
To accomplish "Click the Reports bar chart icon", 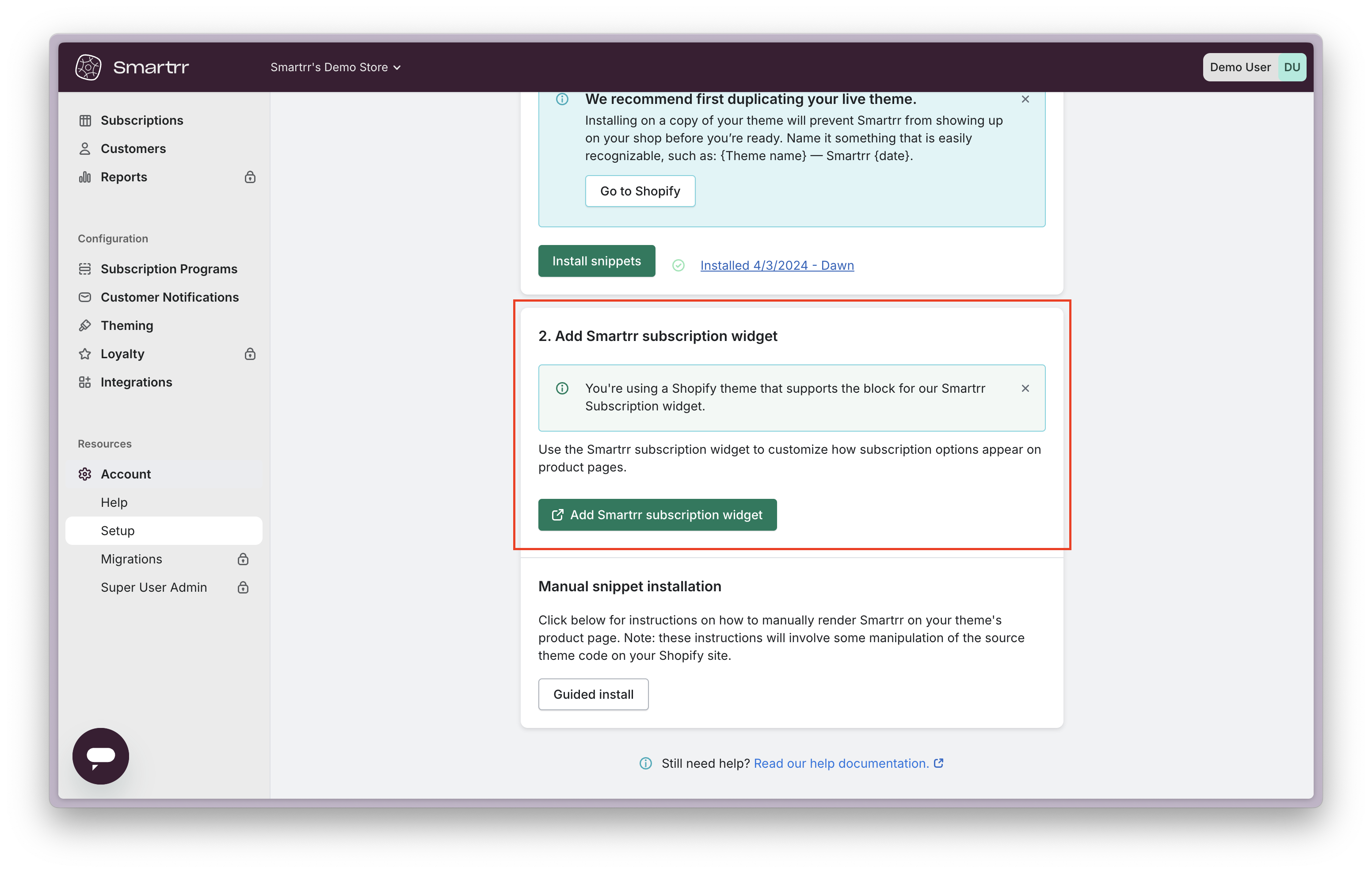I will 85,177.
